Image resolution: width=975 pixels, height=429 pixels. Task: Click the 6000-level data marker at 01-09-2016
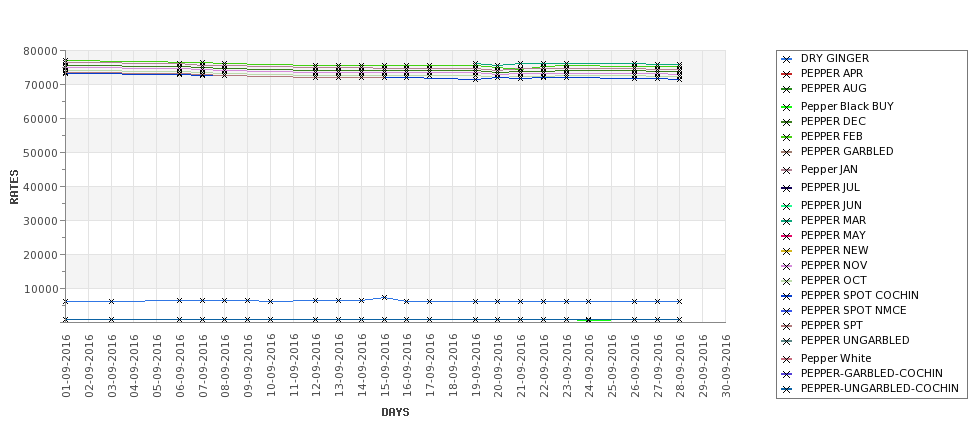point(66,302)
